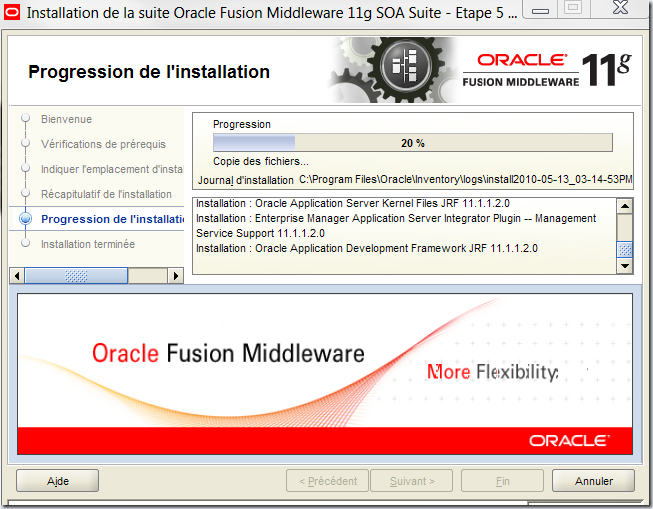Click the Indiquer l'emplacement step bullet
This screenshot has width=653, height=509.
tap(25, 168)
